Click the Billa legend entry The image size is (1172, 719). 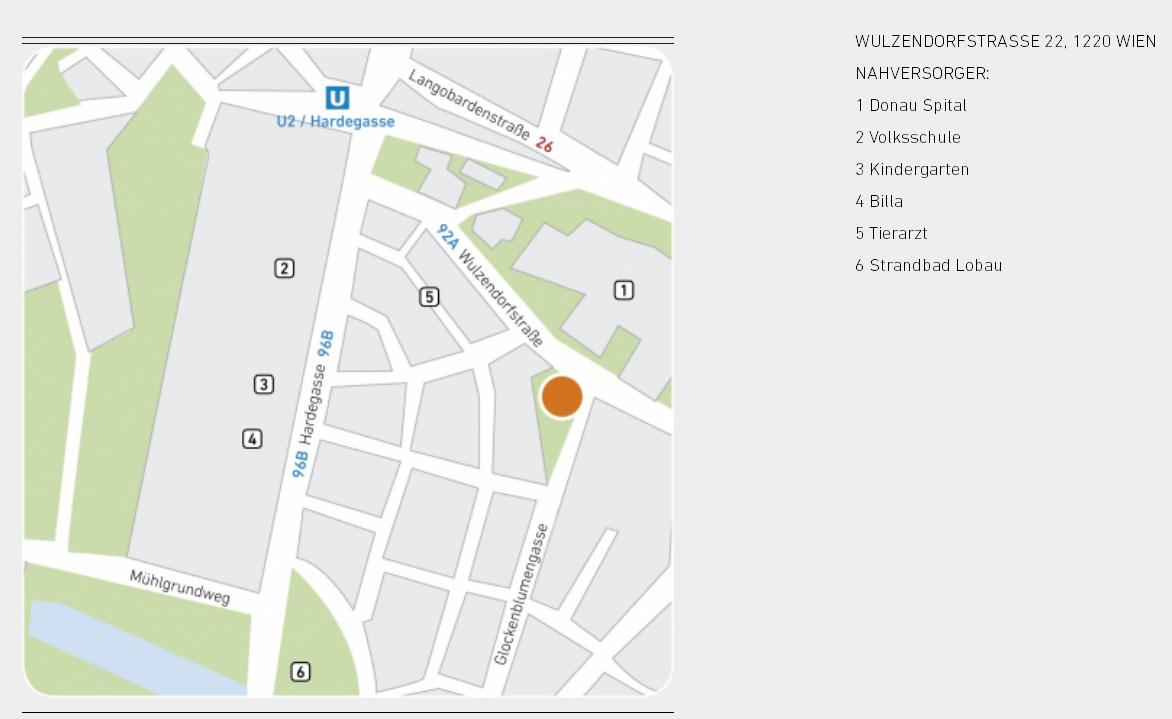879,201
